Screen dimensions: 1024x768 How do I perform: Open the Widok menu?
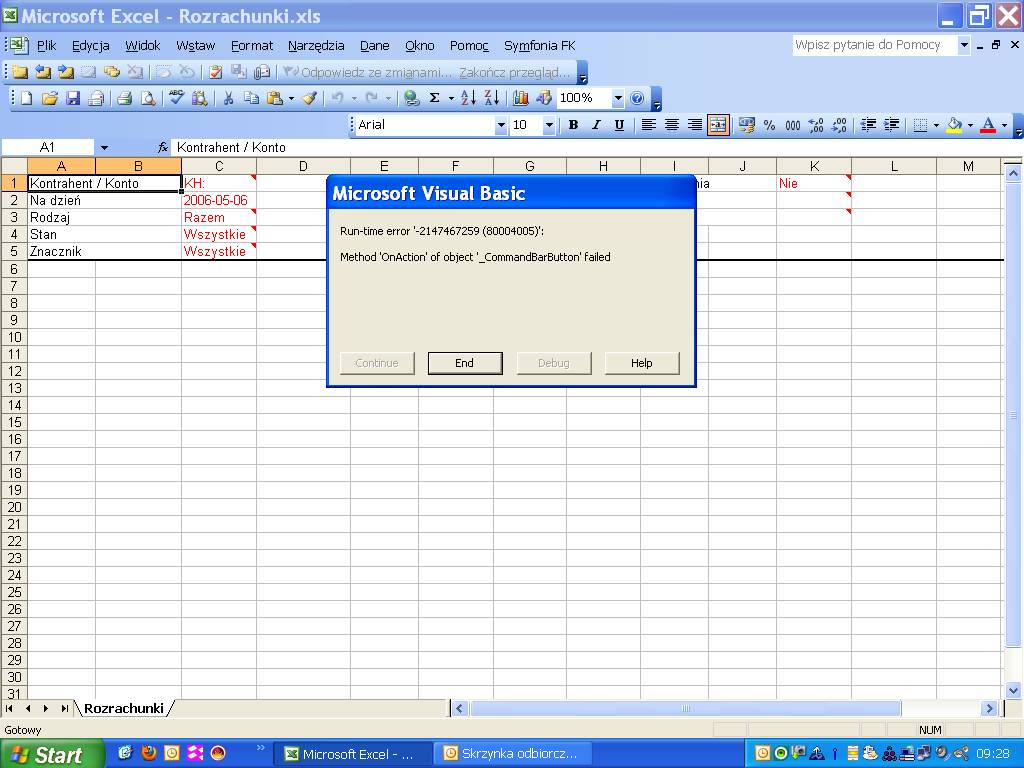click(x=142, y=46)
